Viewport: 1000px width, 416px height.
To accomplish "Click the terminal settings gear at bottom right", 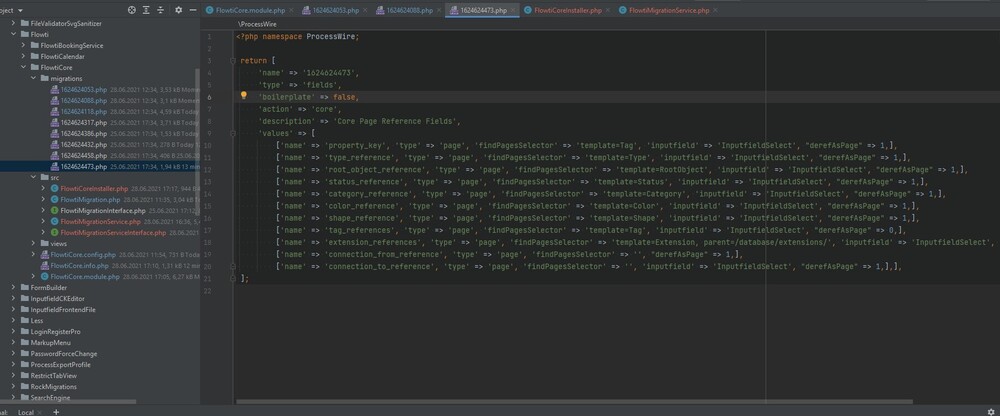I will click(x=991, y=411).
